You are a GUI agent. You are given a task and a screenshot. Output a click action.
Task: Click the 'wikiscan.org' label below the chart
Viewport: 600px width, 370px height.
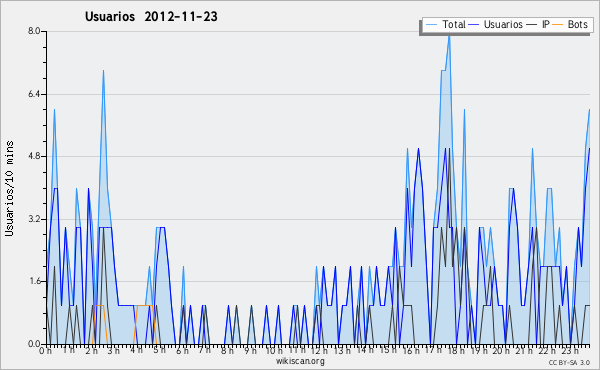click(300, 361)
